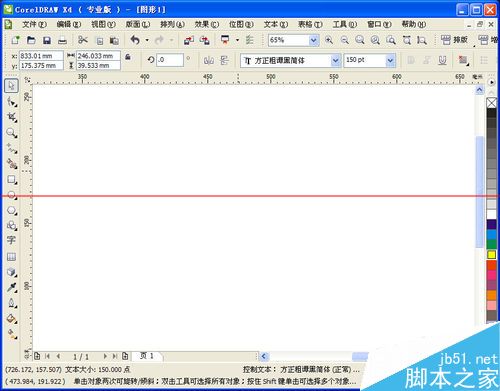Open the 视图 menu
Viewport: 500px width, 391px height.
pos(103,24)
